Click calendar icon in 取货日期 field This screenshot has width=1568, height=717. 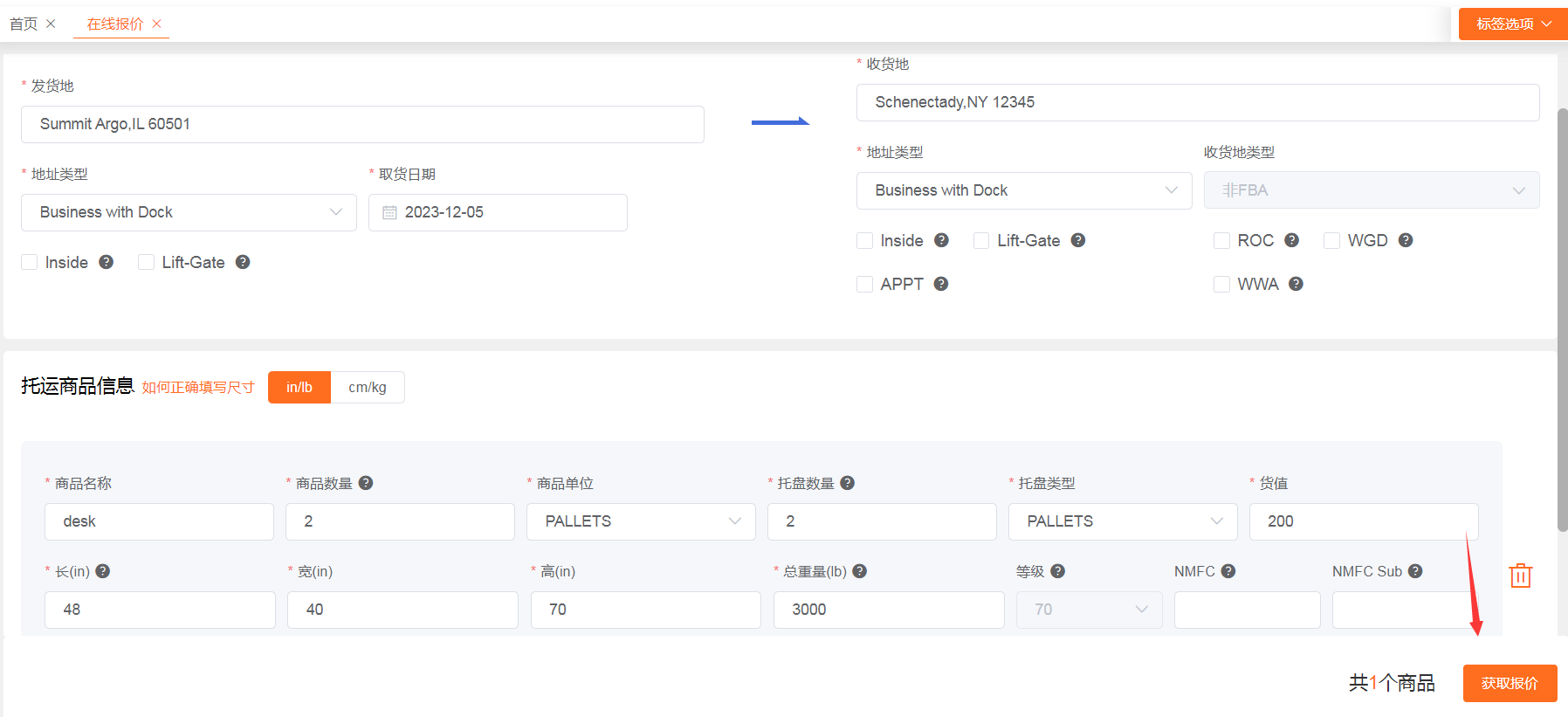(x=389, y=213)
